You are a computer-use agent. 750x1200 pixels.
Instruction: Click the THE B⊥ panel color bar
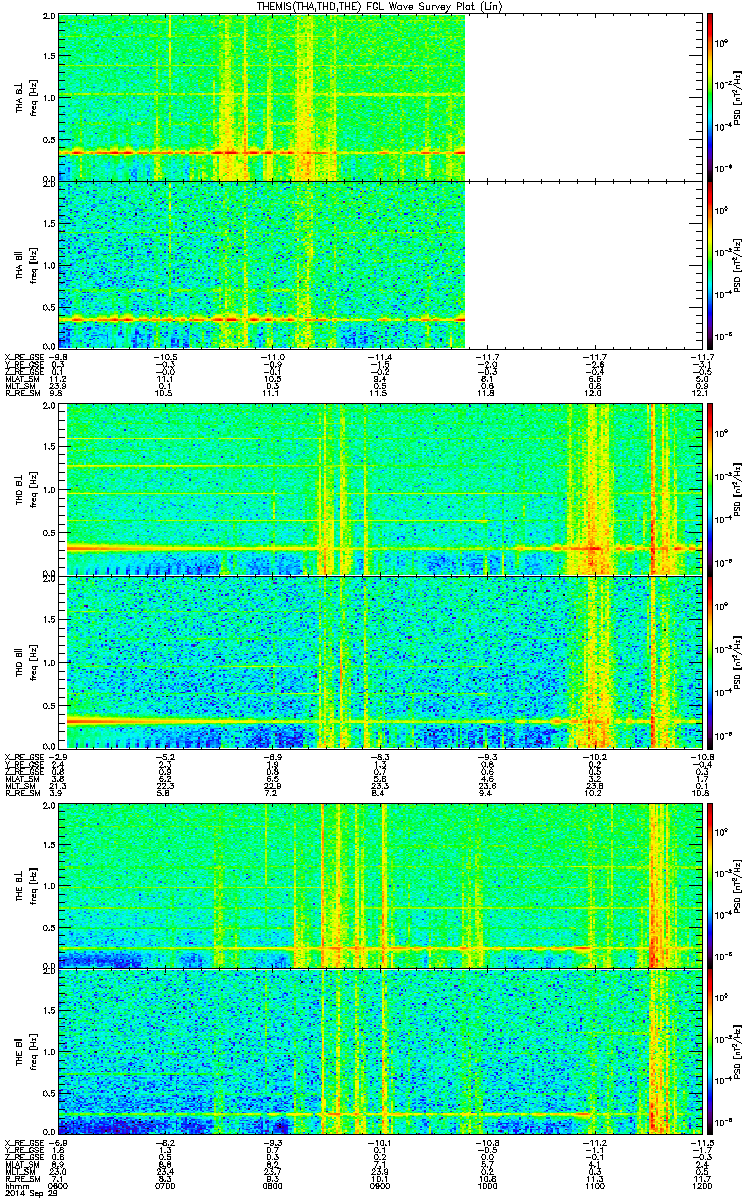709,884
